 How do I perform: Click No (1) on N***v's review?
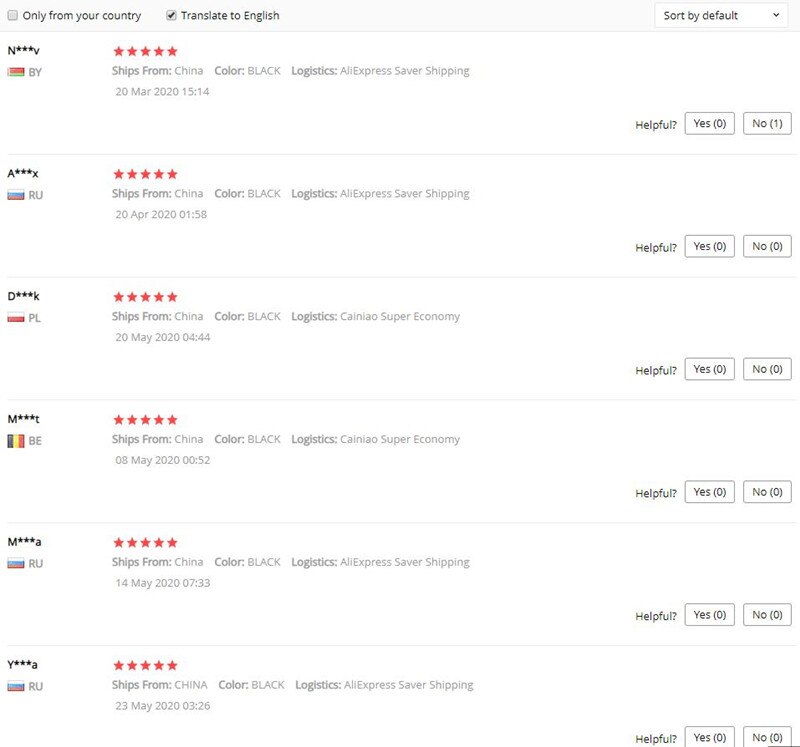767,123
